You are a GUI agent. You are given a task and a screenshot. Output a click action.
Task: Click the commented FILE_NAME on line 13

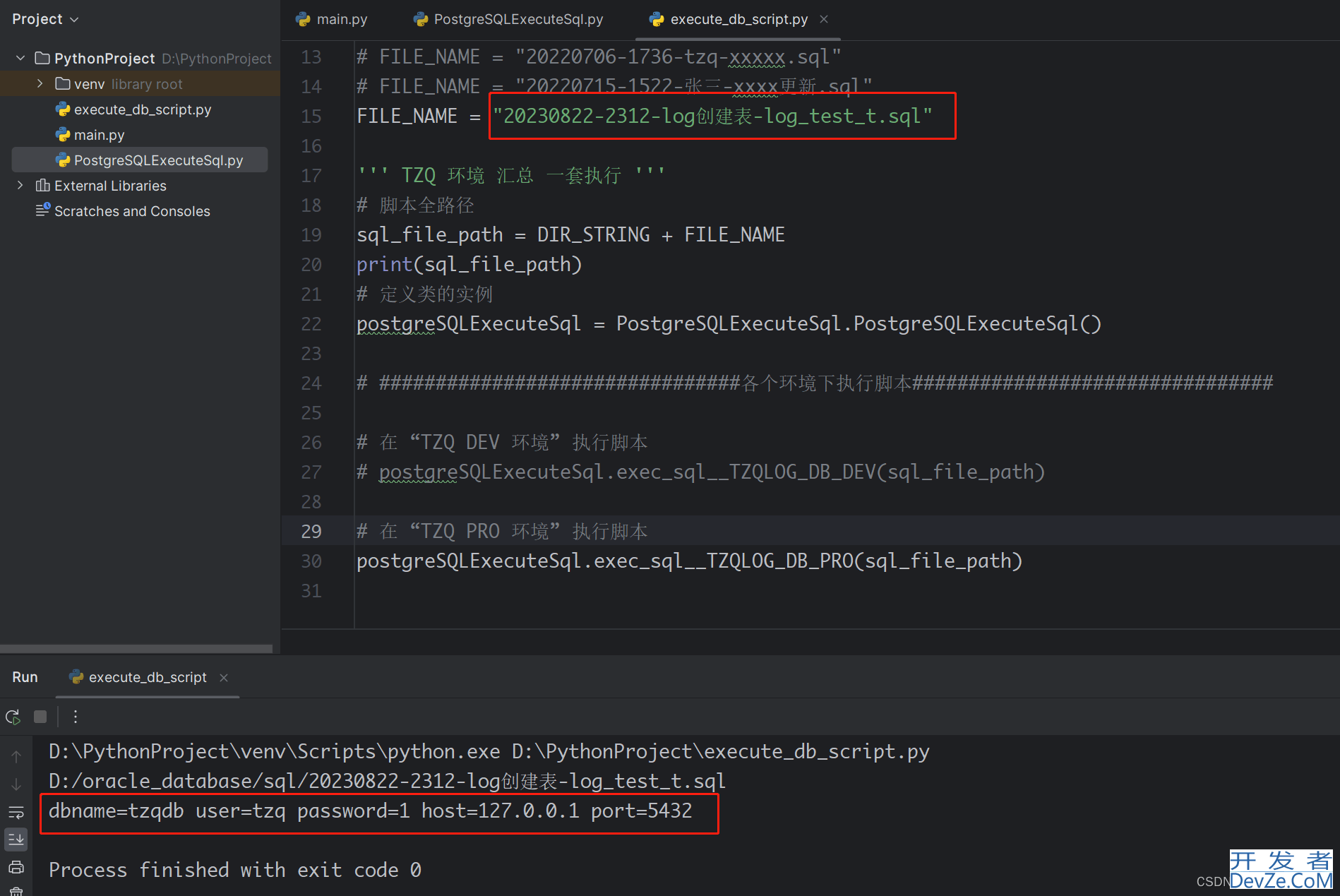599,56
